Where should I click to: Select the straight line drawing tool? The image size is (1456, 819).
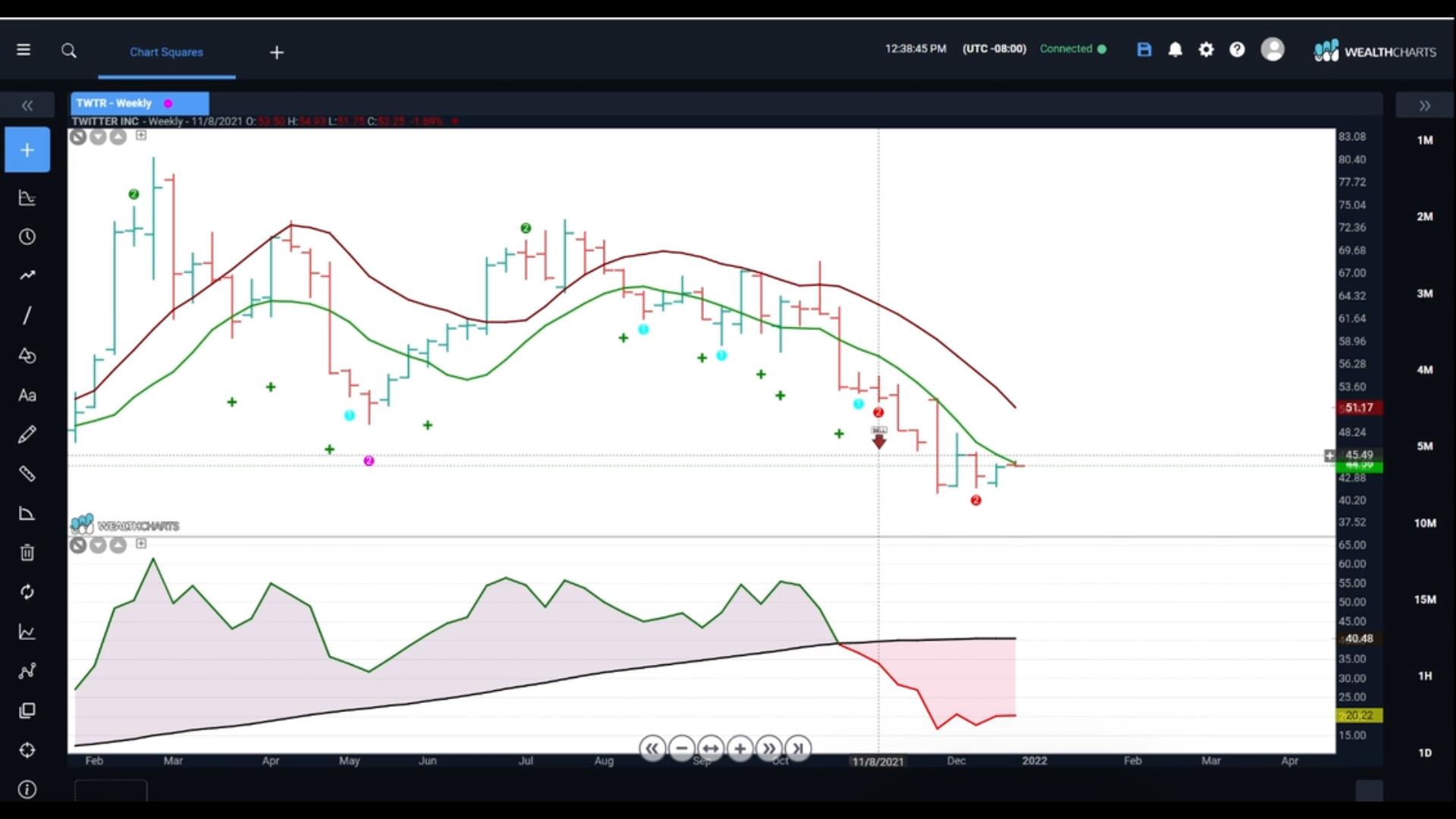point(27,315)
